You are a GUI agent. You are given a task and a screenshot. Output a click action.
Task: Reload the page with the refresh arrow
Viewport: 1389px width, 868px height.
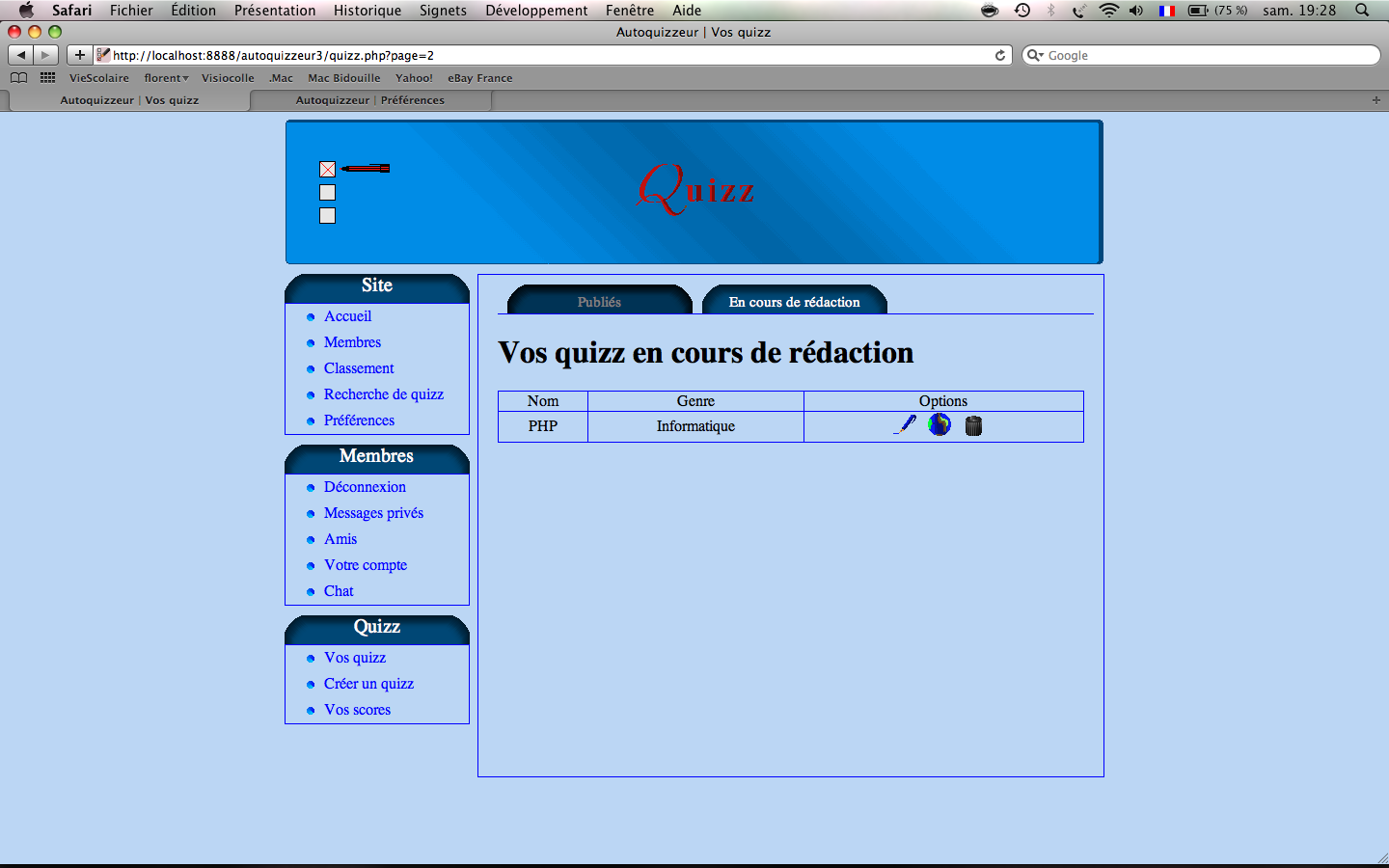point(1000,55)
